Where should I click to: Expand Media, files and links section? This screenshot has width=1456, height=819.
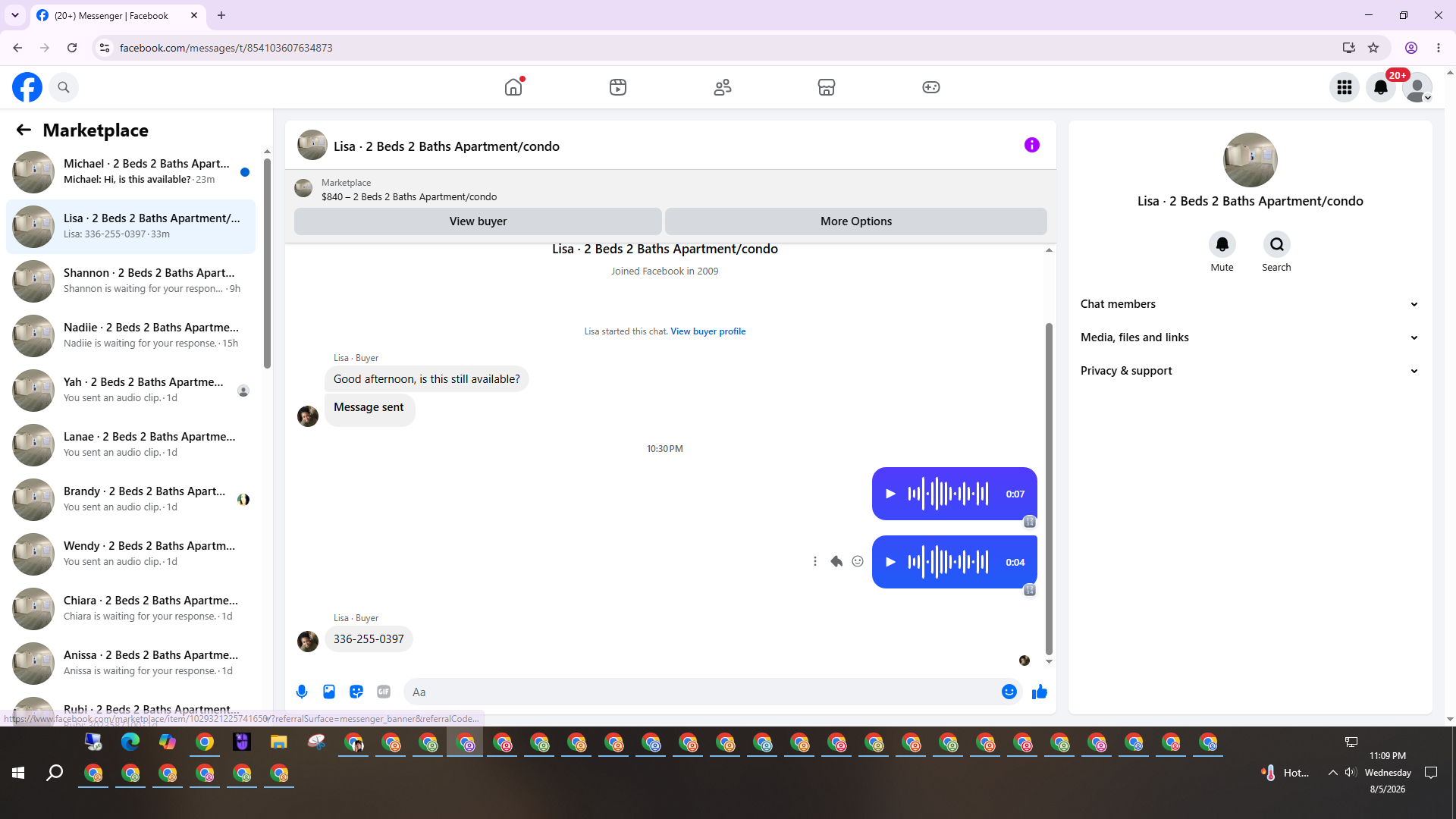tap(1250, 337)
